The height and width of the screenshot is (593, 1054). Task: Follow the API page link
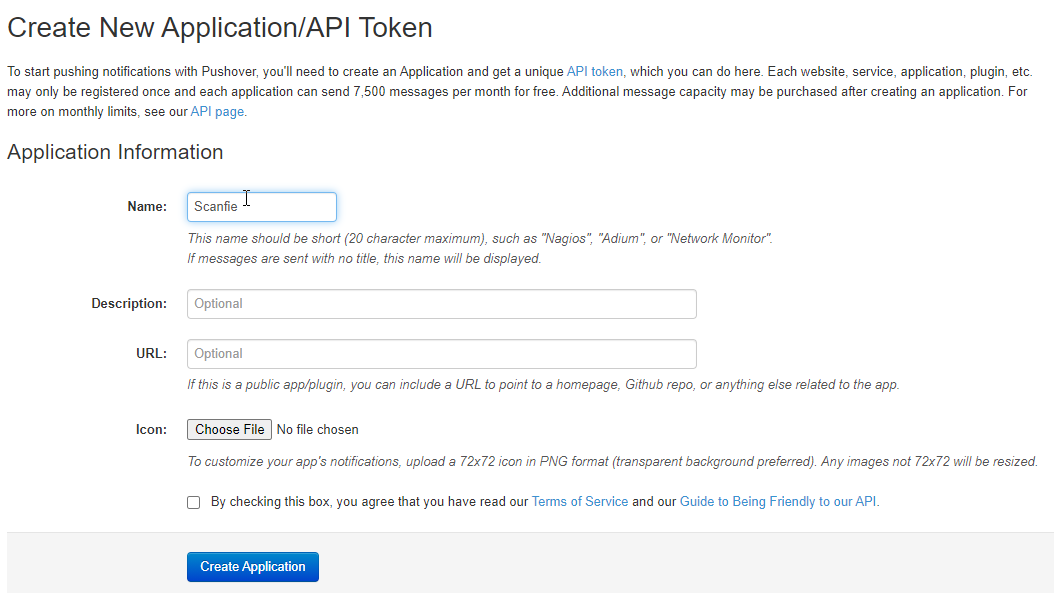point(217,112)
